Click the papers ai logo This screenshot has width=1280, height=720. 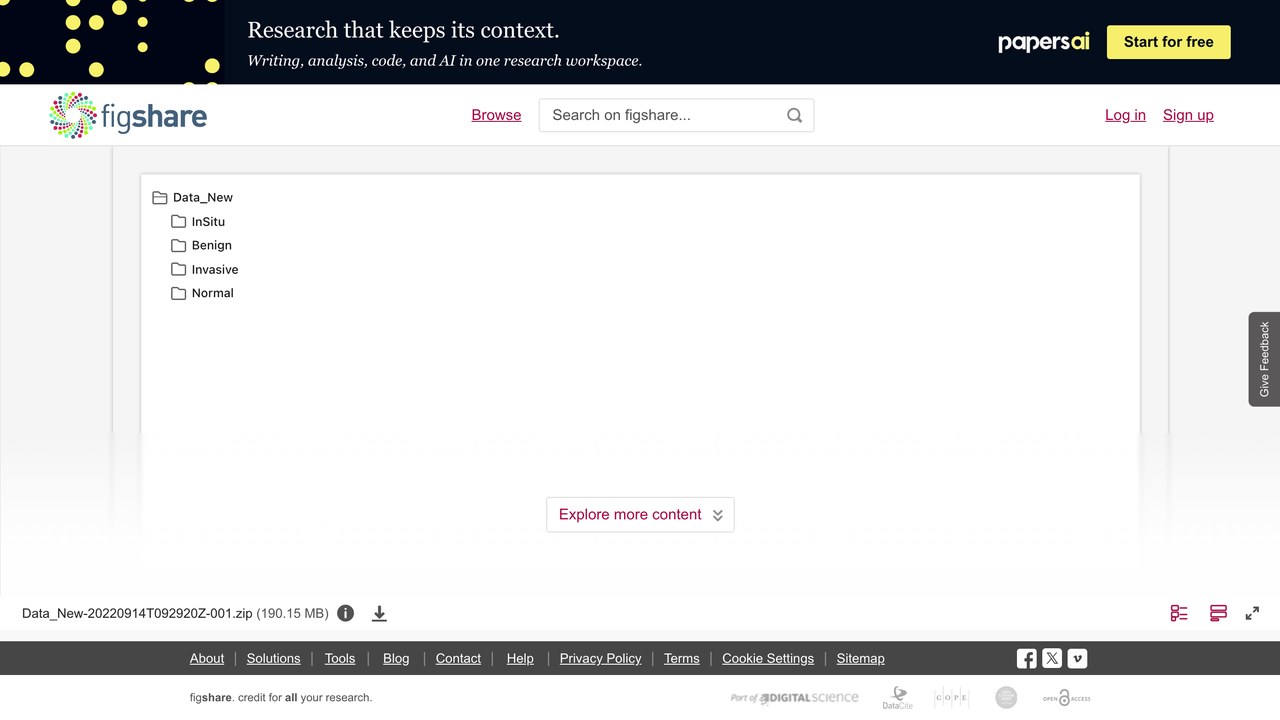(1043, 42)
